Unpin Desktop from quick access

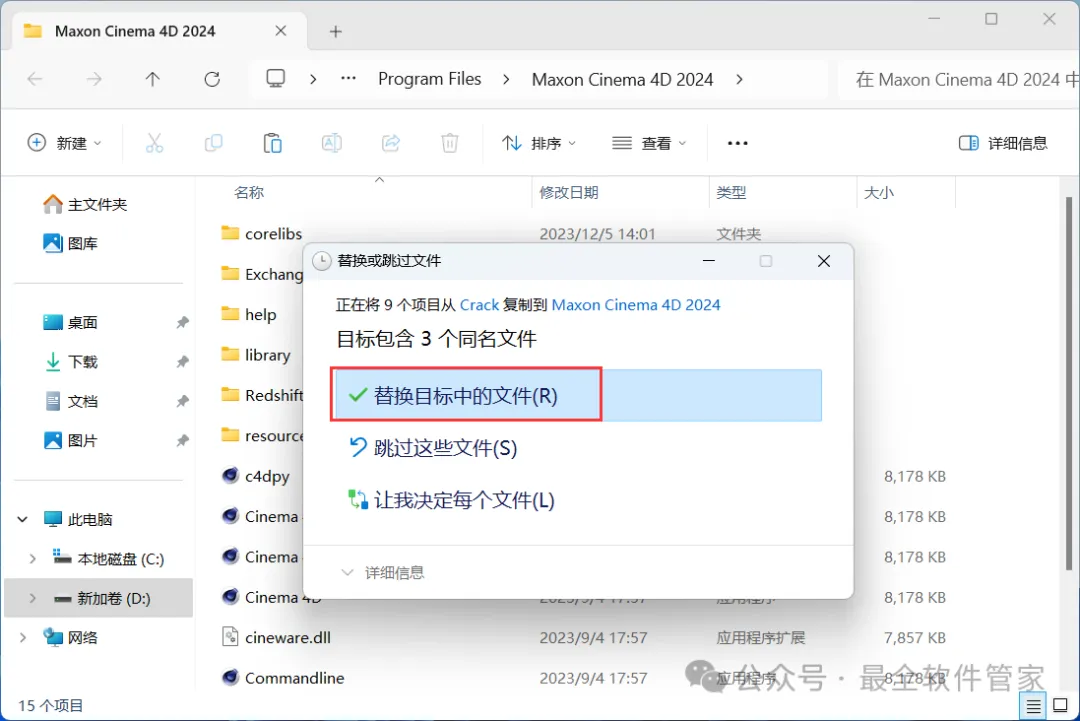[182, 322]
